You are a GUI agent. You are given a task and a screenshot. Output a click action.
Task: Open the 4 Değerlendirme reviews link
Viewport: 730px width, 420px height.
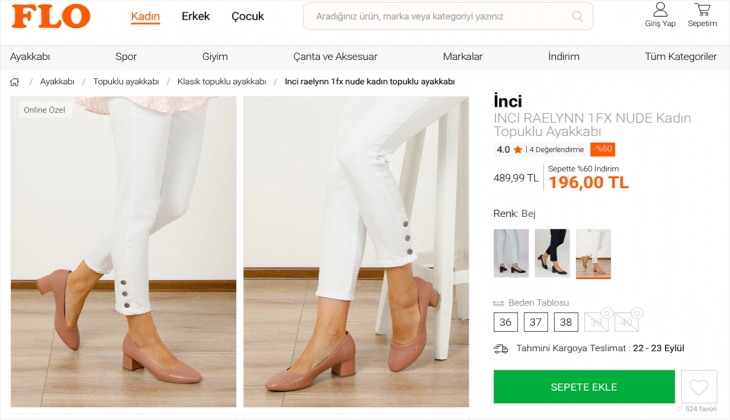pyautogui.click(x=557, y=150)
